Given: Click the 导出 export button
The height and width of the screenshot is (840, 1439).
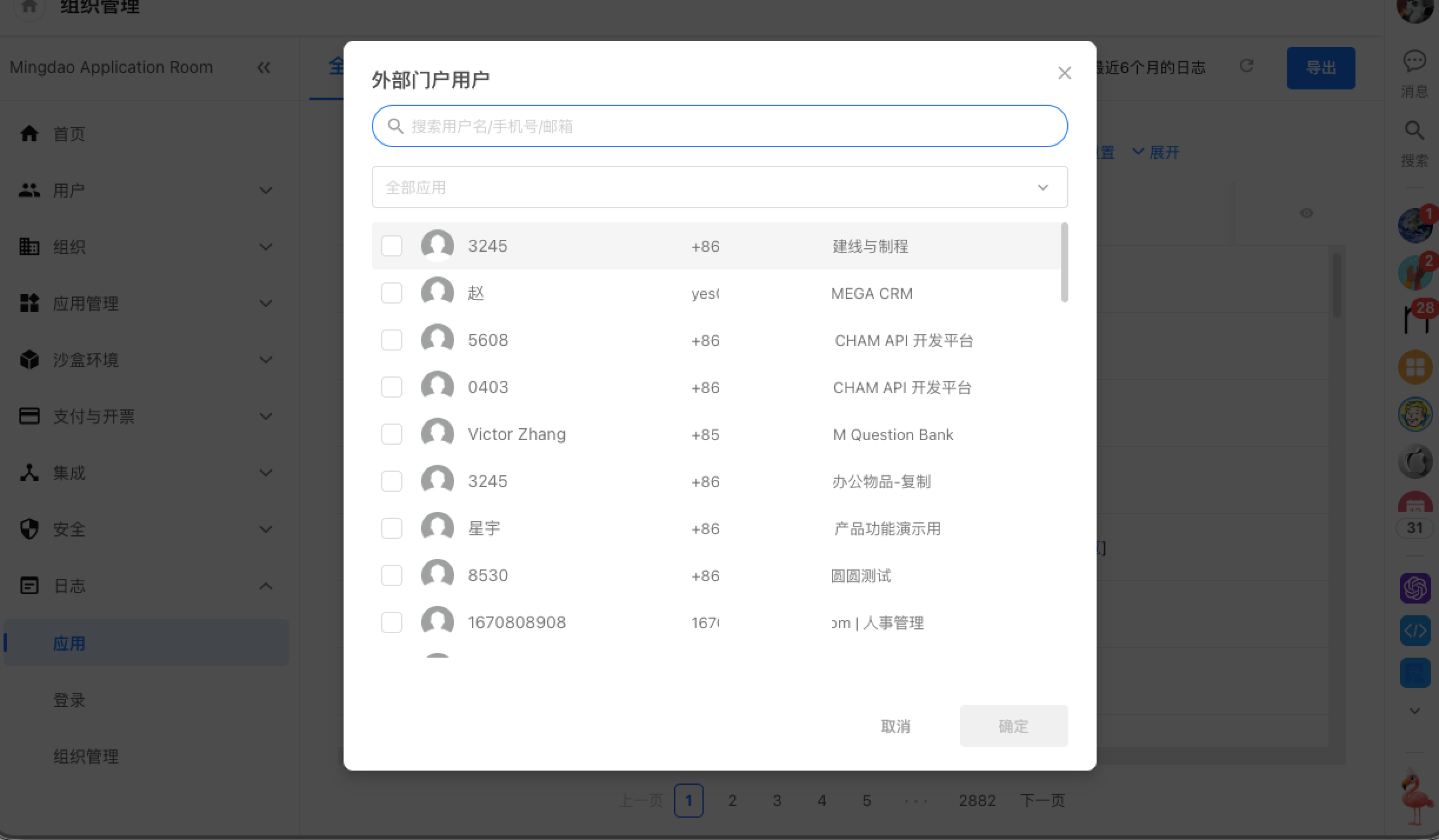Looking at the screenshot, I should tap(1321, 68).
